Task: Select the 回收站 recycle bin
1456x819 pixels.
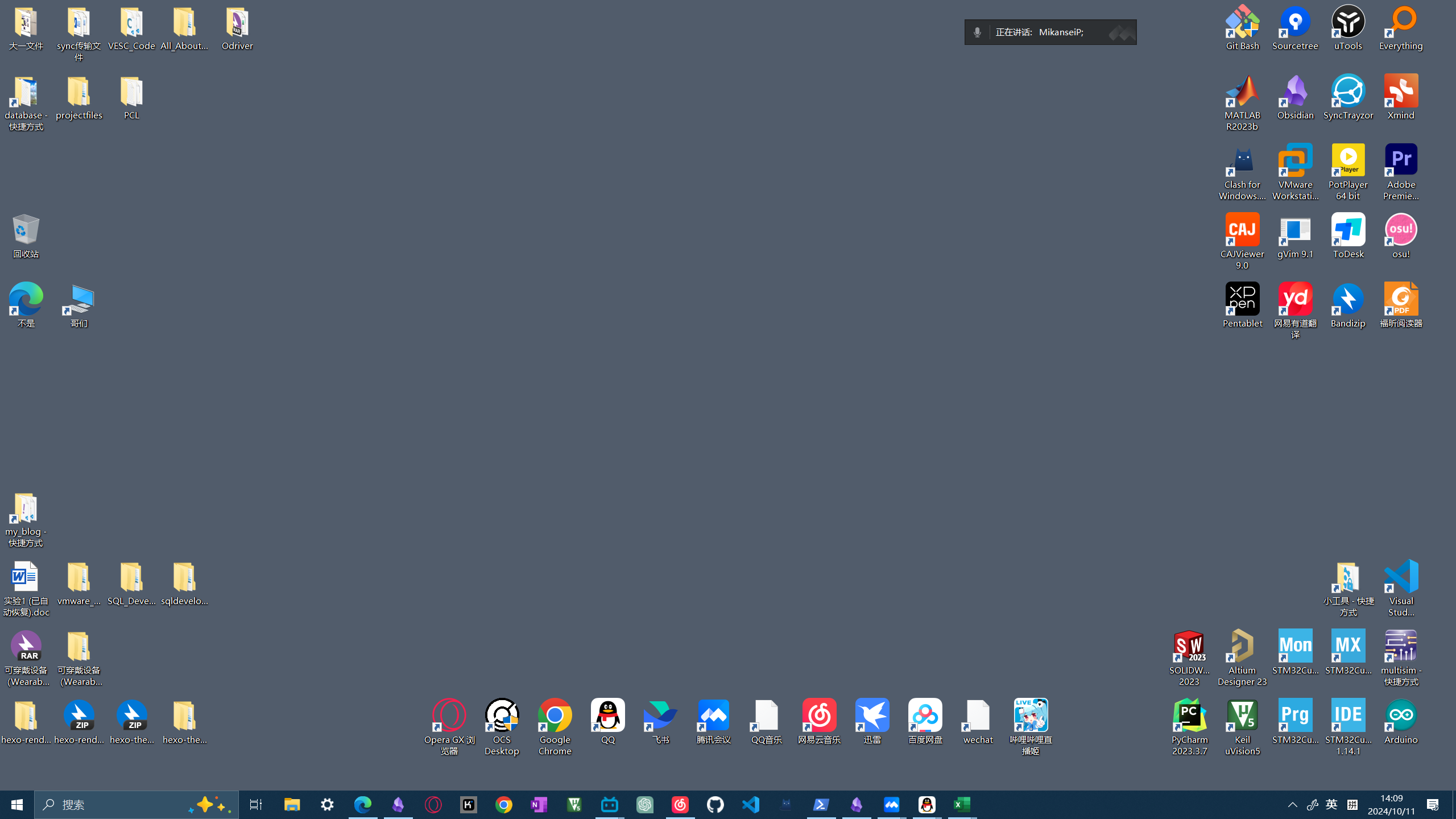Action: [x=26, y=236]
